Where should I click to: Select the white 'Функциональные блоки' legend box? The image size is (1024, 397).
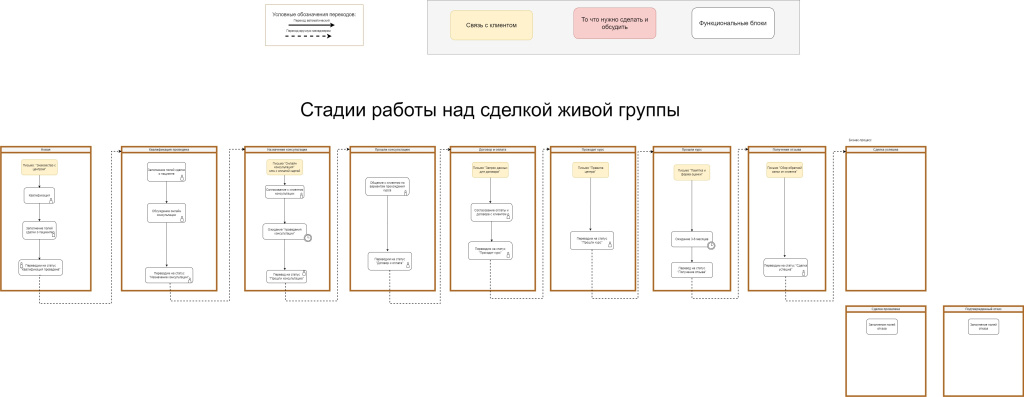coord(733,24)
